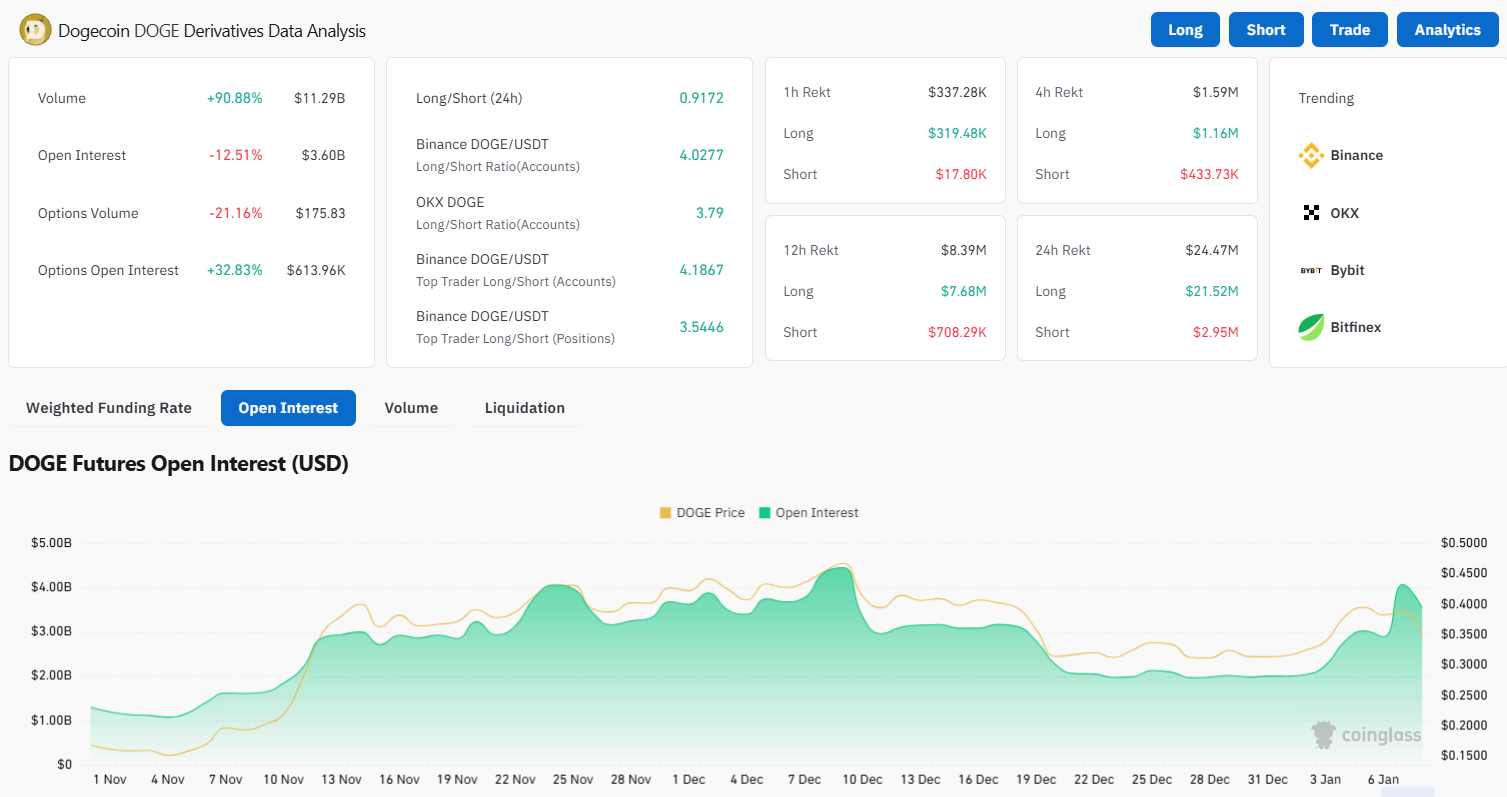Viewport: 1507px width, 797px height.
Task: Click the Trending panel heading
Action: tap(1326, 98)
